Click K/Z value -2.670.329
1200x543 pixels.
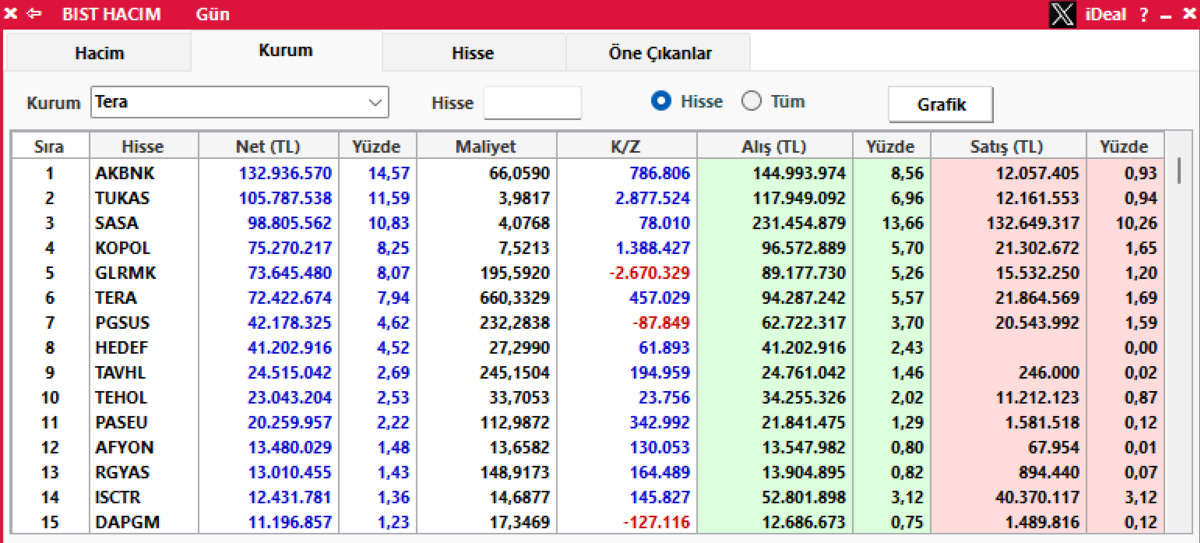pyautogui.click(x=648, y=273)
